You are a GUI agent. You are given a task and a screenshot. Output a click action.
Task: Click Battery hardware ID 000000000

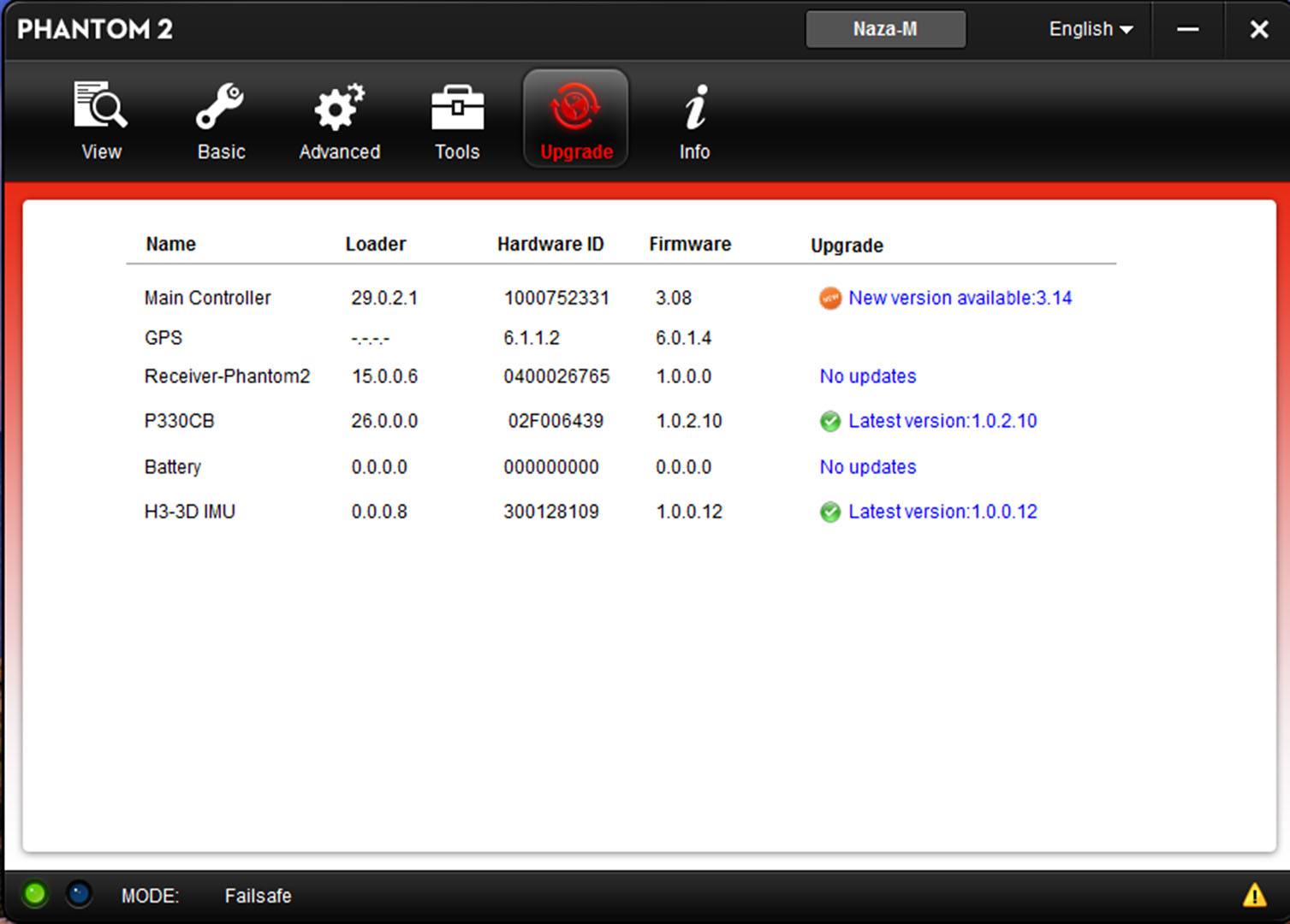coord(551,467)
